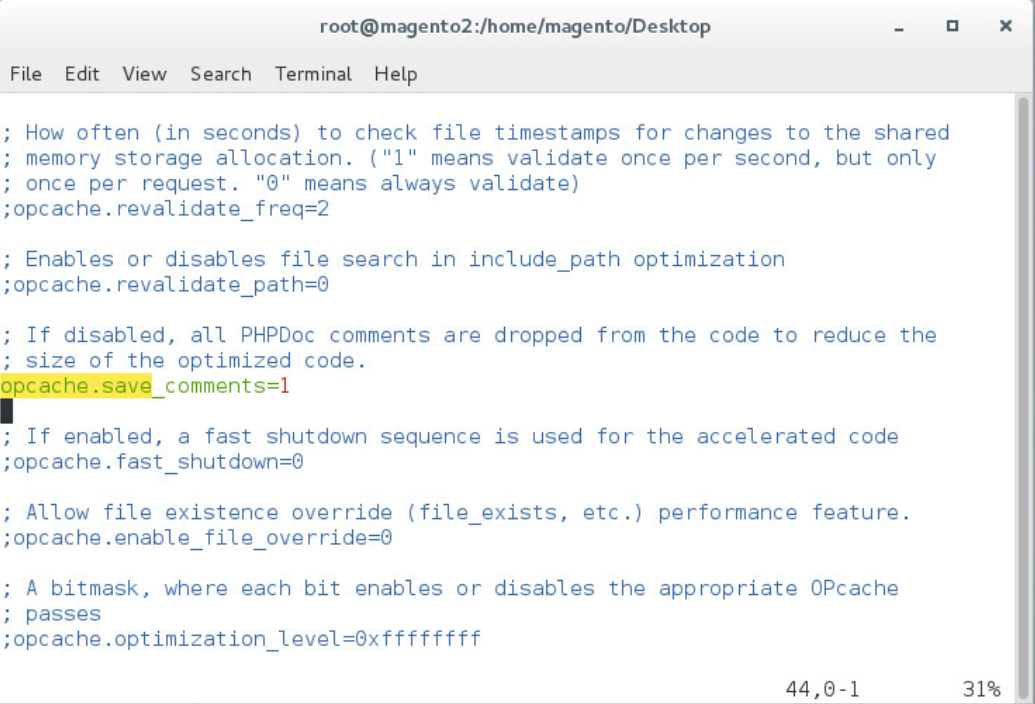Open the Help menu
1035x704 pixels.
(x=395, y=74)
